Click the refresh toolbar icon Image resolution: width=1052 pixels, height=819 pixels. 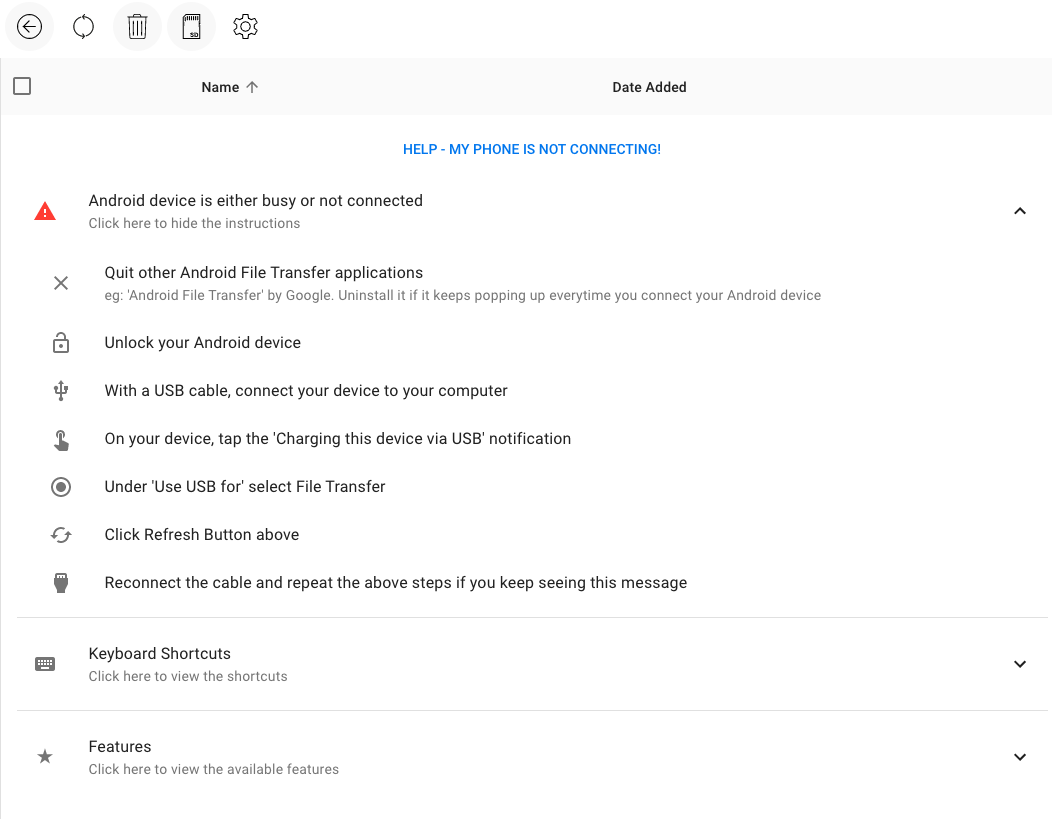coord(83,27)
